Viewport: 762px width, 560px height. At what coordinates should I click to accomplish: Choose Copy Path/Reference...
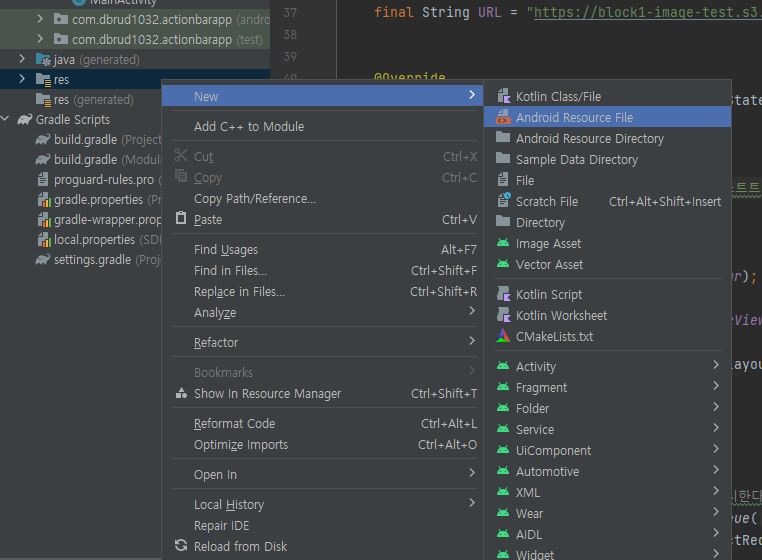pos(322,198)
